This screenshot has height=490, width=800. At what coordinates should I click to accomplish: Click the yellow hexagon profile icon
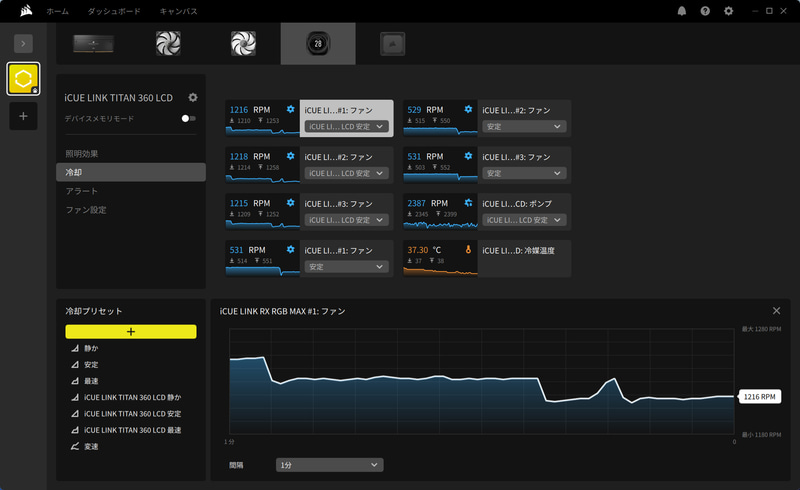tap(23, 79)
